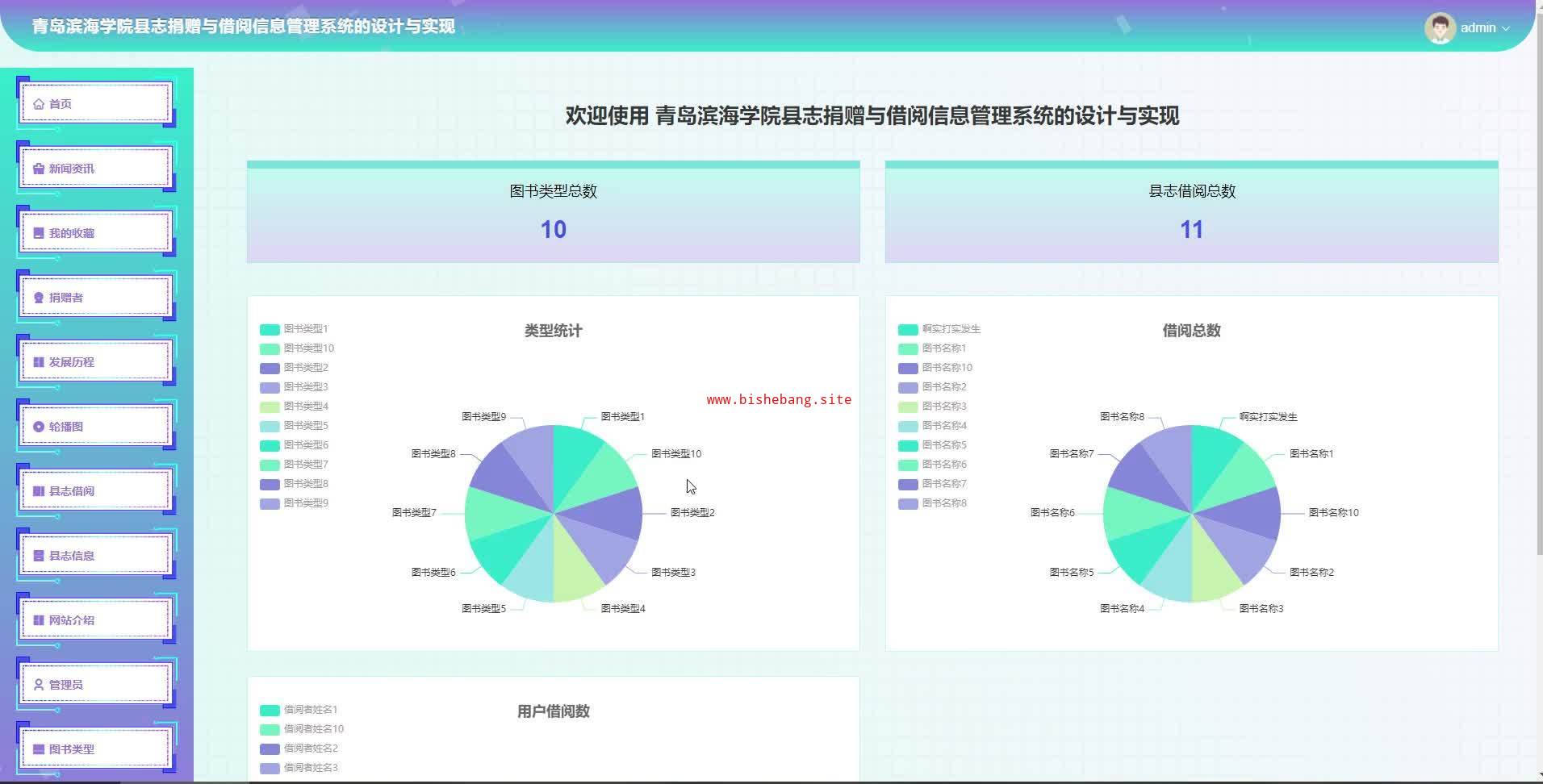Image resolution: width=1543 pixels, height=784 pixels.
Task: Toggle the 图书名称4 legend entry
Action: click(932, 426)
